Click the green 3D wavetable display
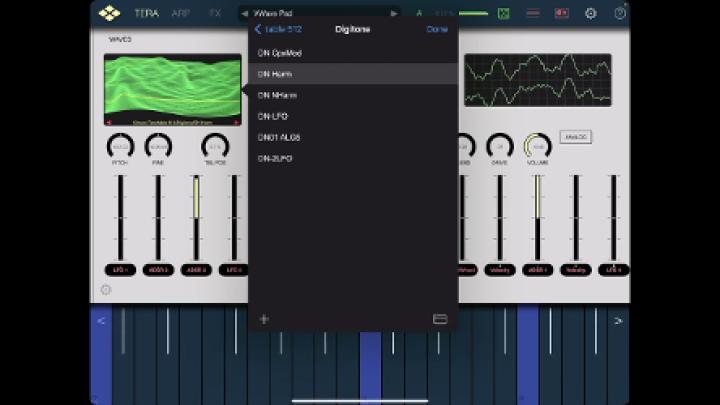 coord(173,87)
